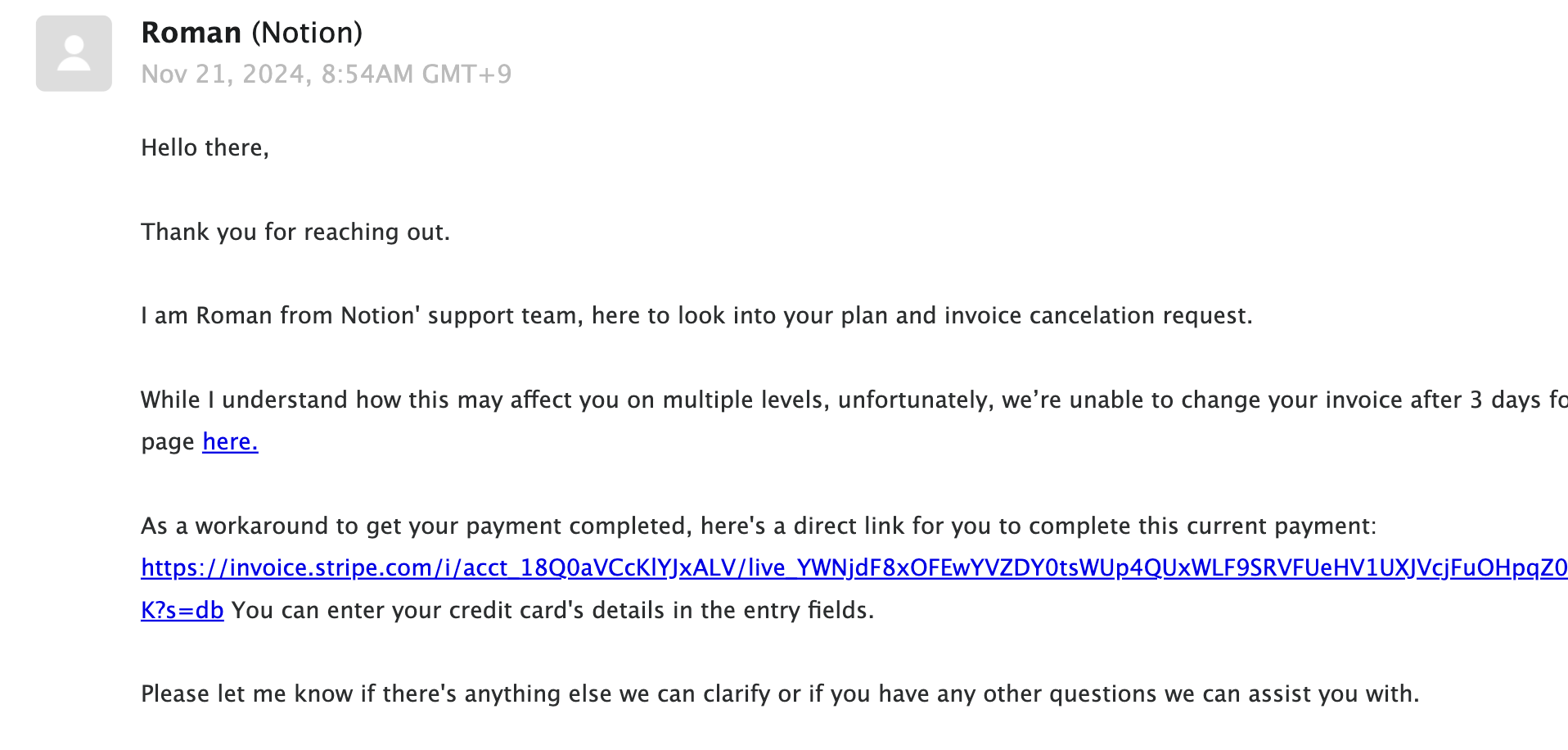Click the 'Hello there,' greeting line
Image resolution: width=1568 pixels, height=750 pixels.
pyautogui.click(x=205, y=148)
